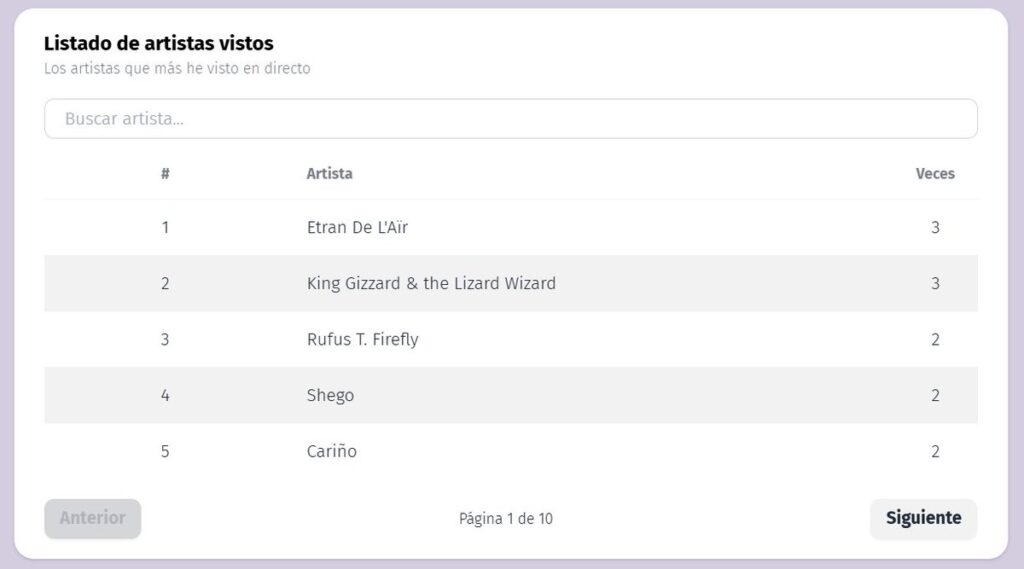Click the Veces column header
The width and height of the screenshot is (1024, 569).
pos(935,174)
